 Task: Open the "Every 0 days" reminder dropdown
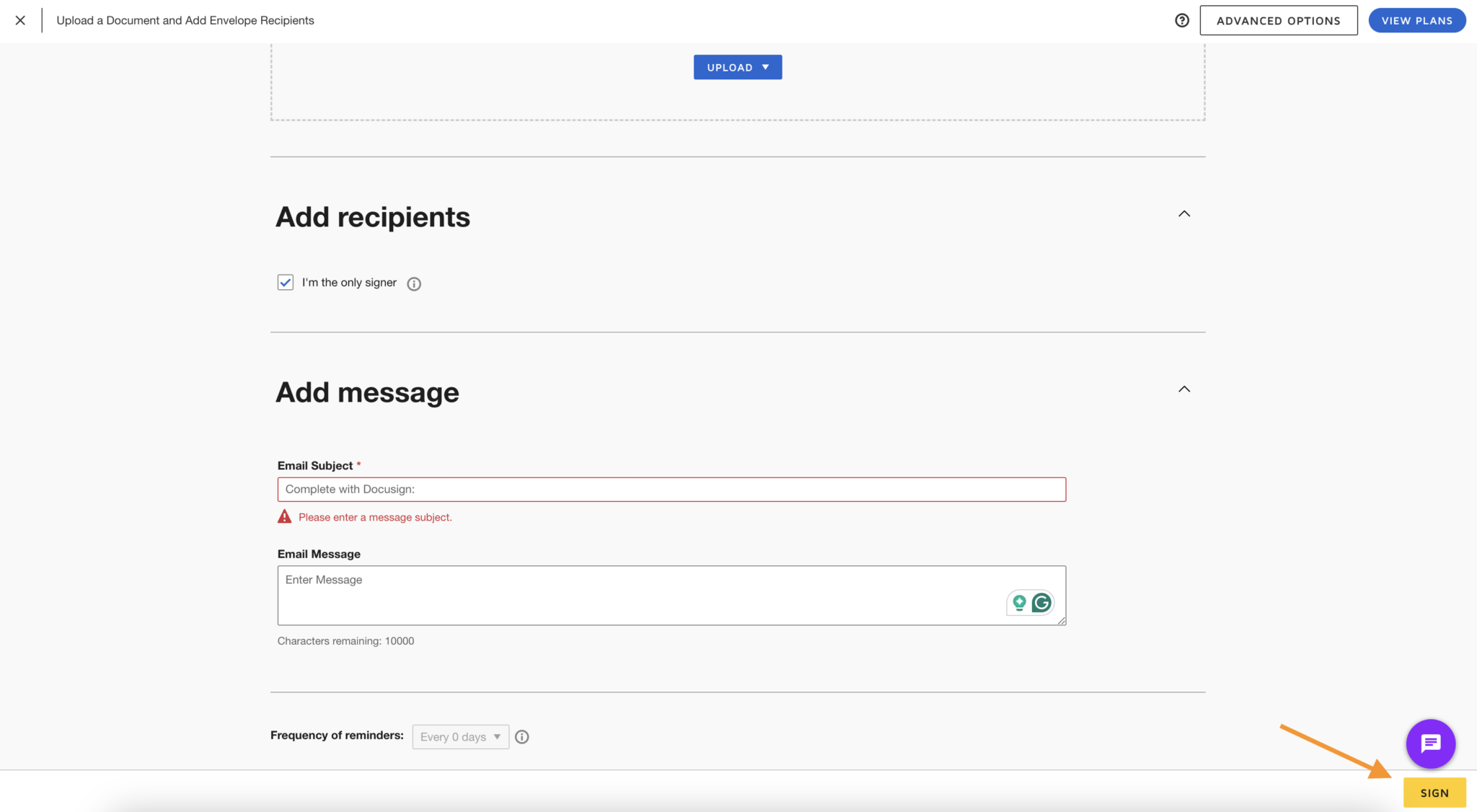pyautogui.click(x=460, y=736)
